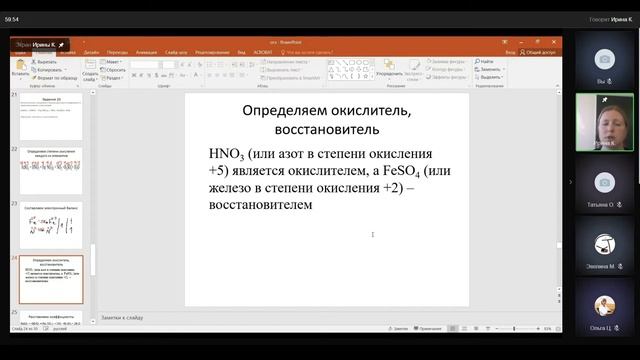Open the Переходы tab
This screenshot has height=360, width=640.
pos(117,52)
